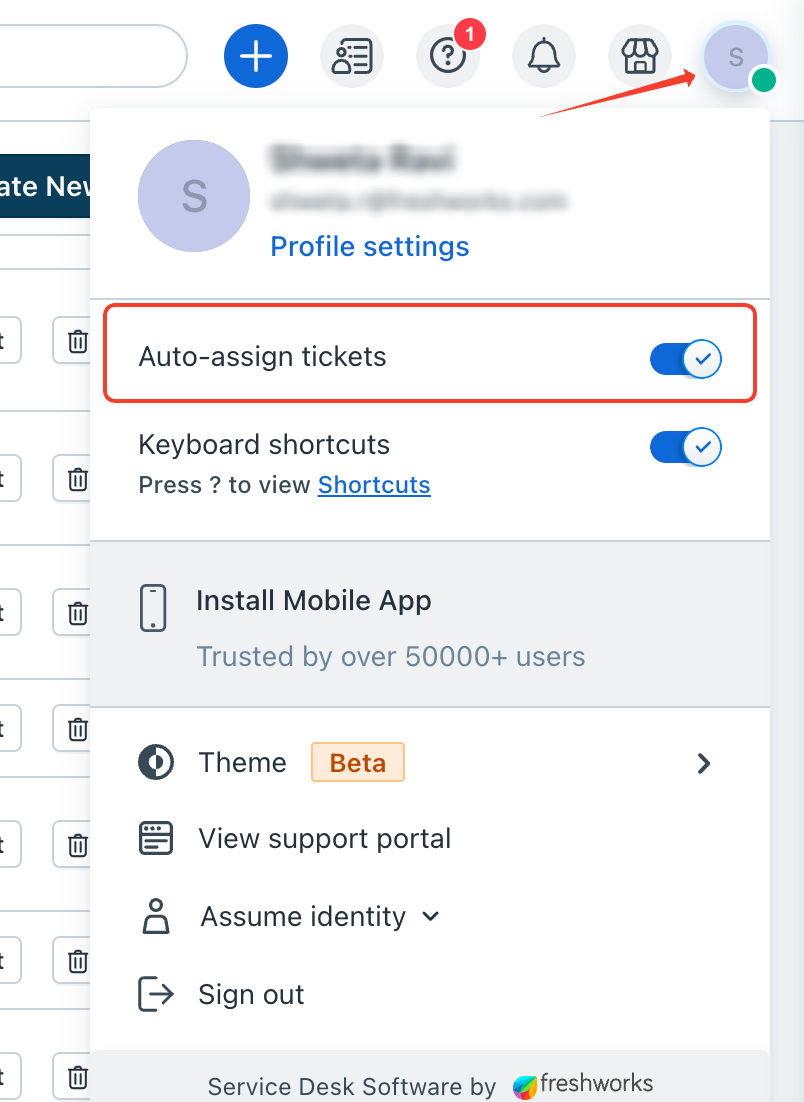Select View support portal
Viewport: 804px width, 1102px height.
(325, 838)
